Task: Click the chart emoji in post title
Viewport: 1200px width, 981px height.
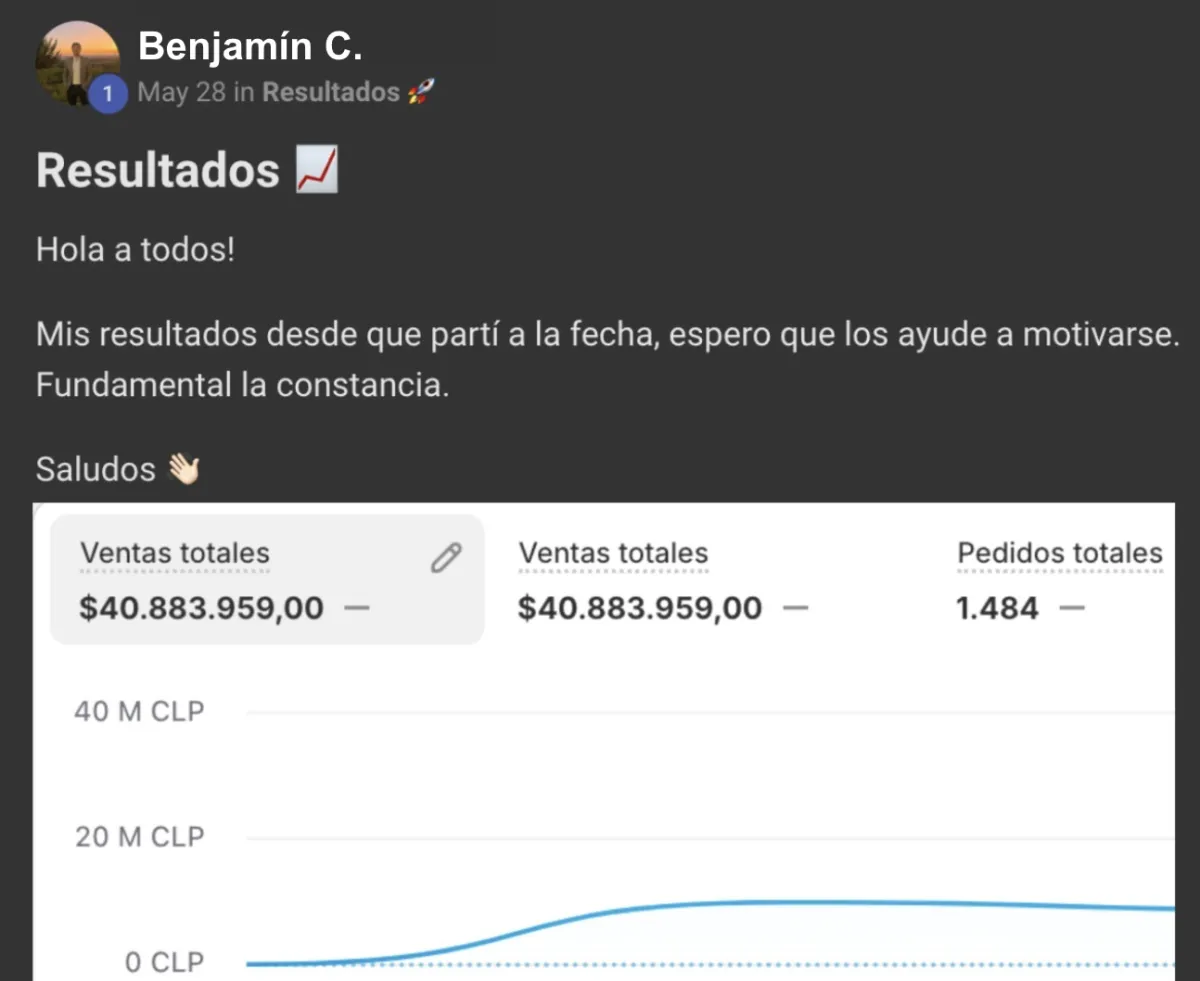Action: coord(317,171)
